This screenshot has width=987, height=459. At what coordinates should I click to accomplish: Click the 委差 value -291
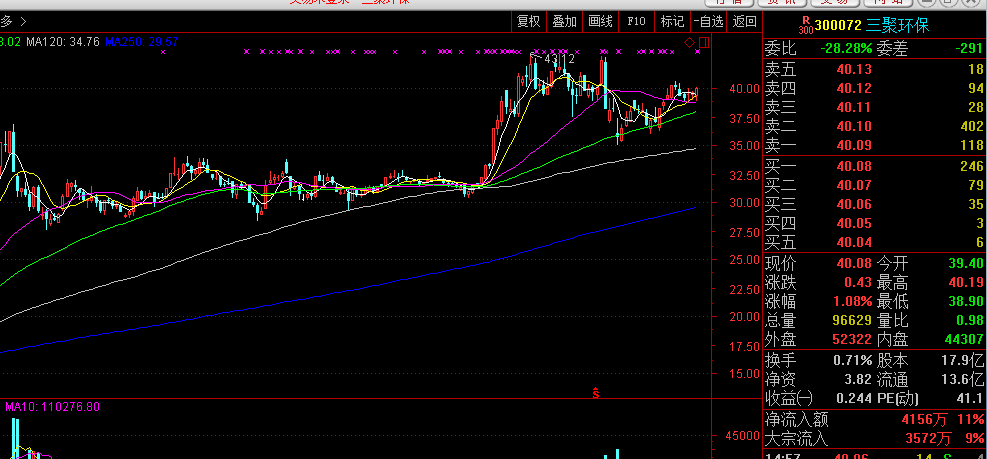[968, 48]
